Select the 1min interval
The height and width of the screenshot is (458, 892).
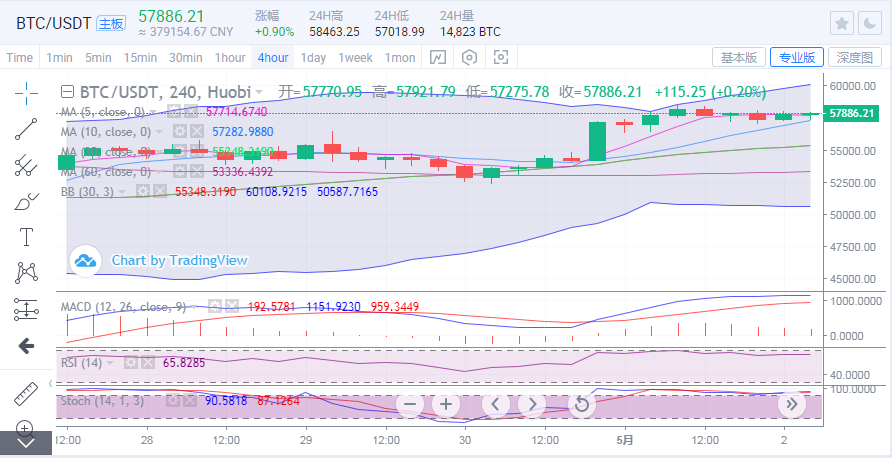(x=59, y=57)
